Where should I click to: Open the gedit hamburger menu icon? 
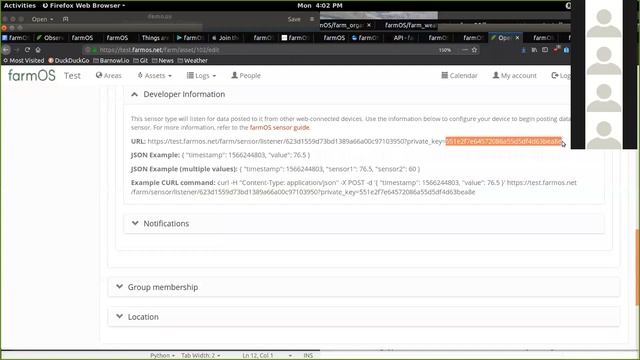point(312,19)
